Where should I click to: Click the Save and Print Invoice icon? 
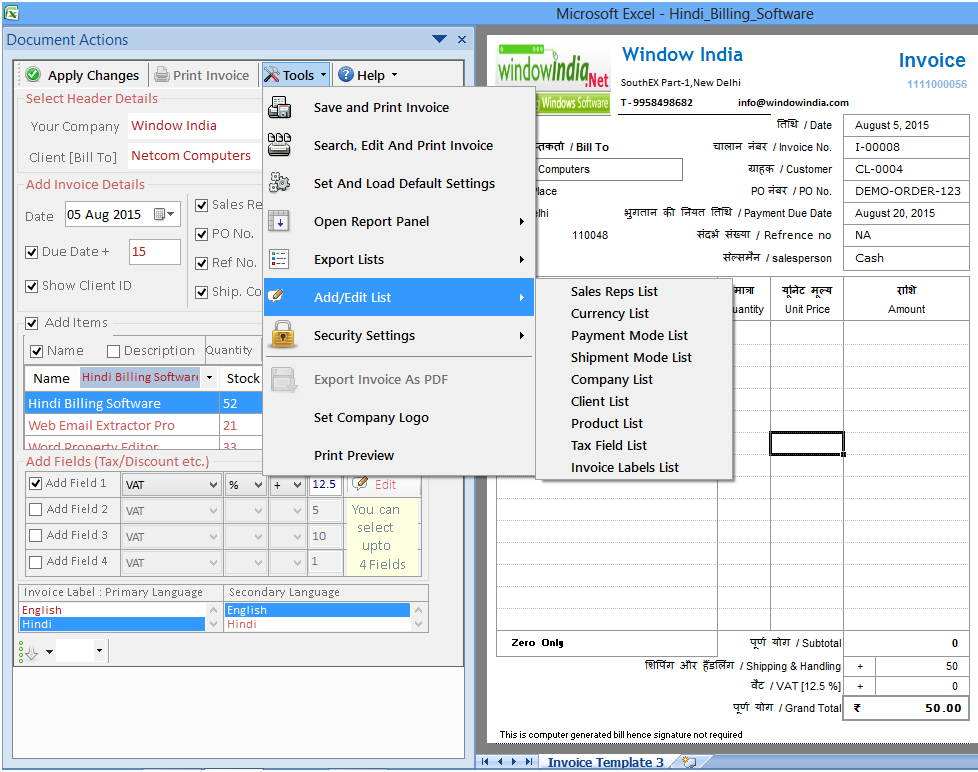coord(279,107)
